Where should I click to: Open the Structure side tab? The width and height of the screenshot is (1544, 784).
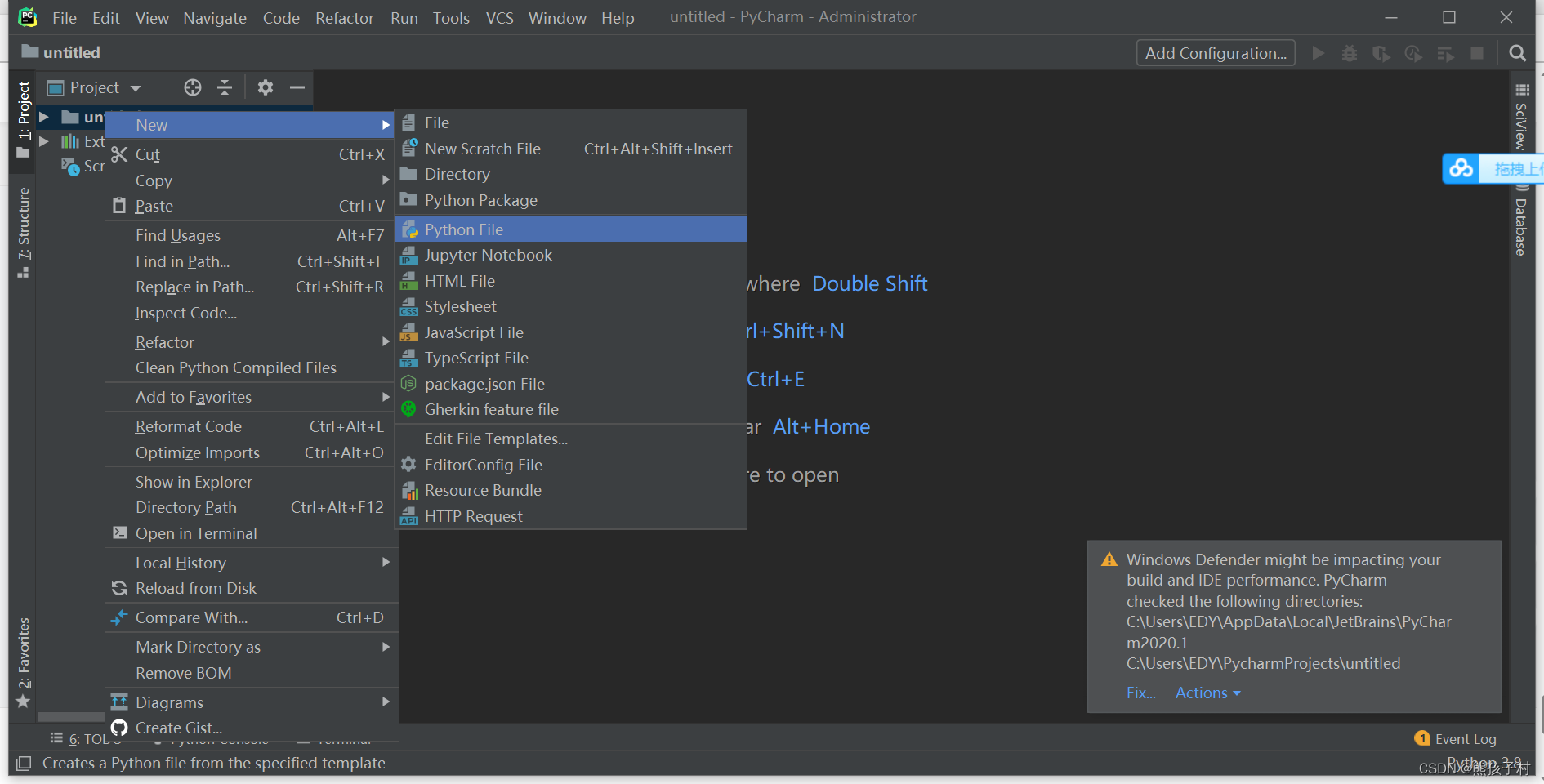pos(24,233)
